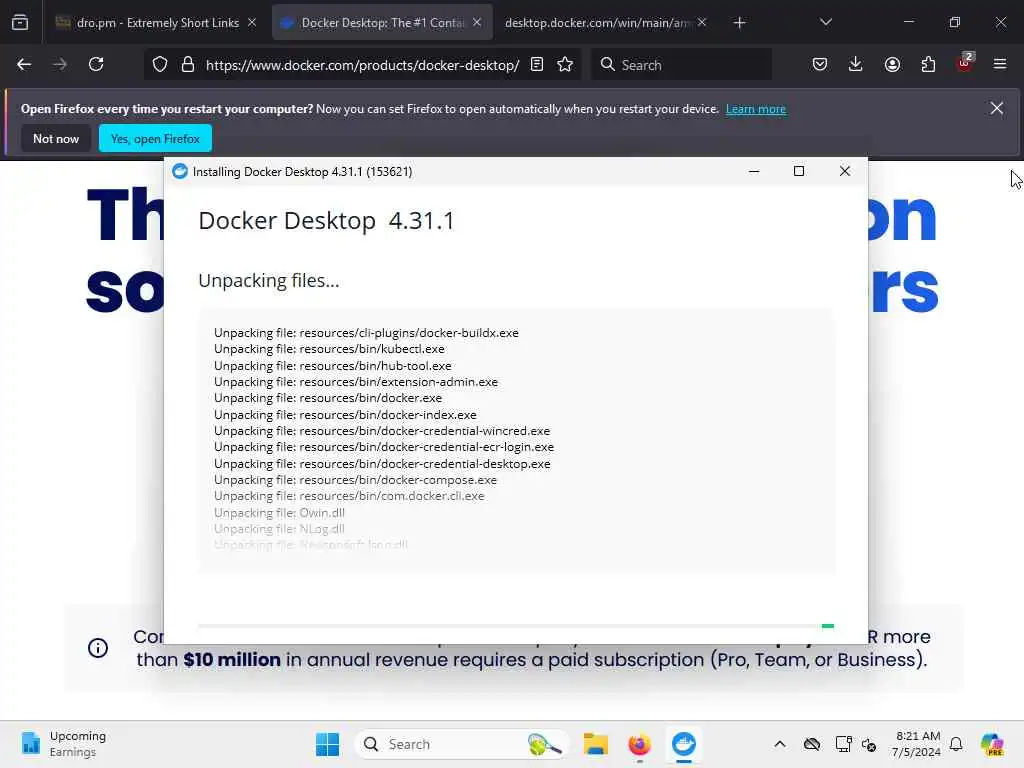
Task: Show hidden system tray icons
Action: [x=780, y=744]
